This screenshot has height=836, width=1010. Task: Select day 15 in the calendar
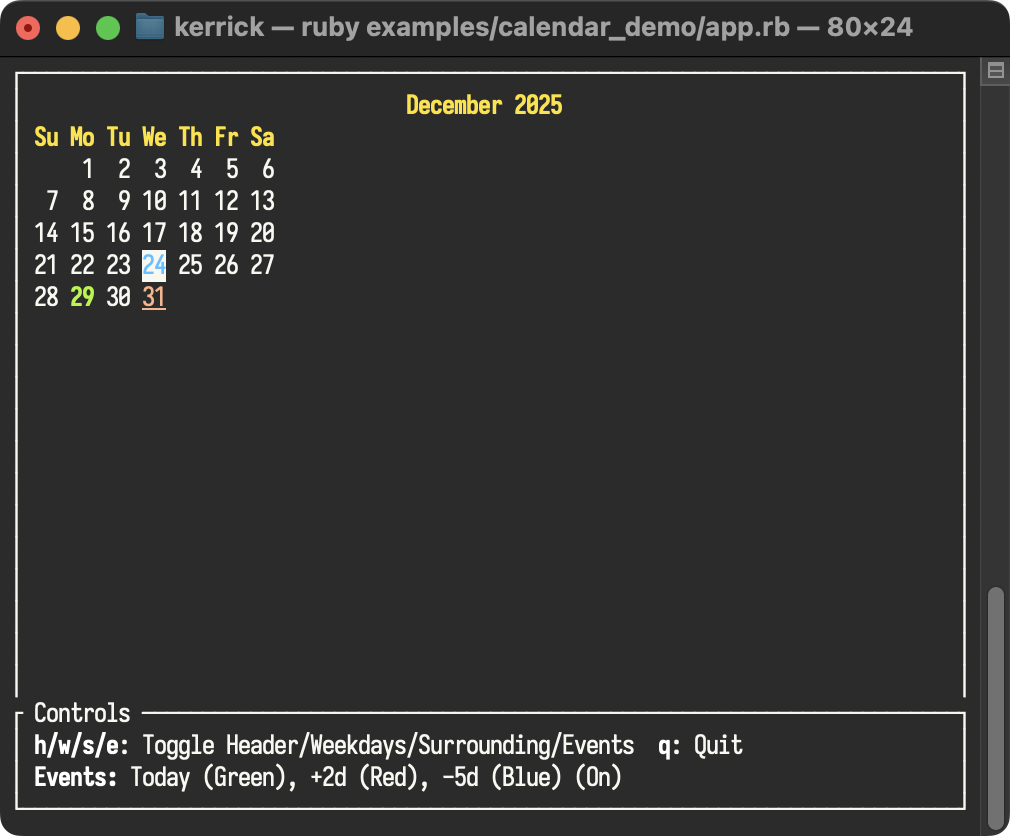(82, 233)
